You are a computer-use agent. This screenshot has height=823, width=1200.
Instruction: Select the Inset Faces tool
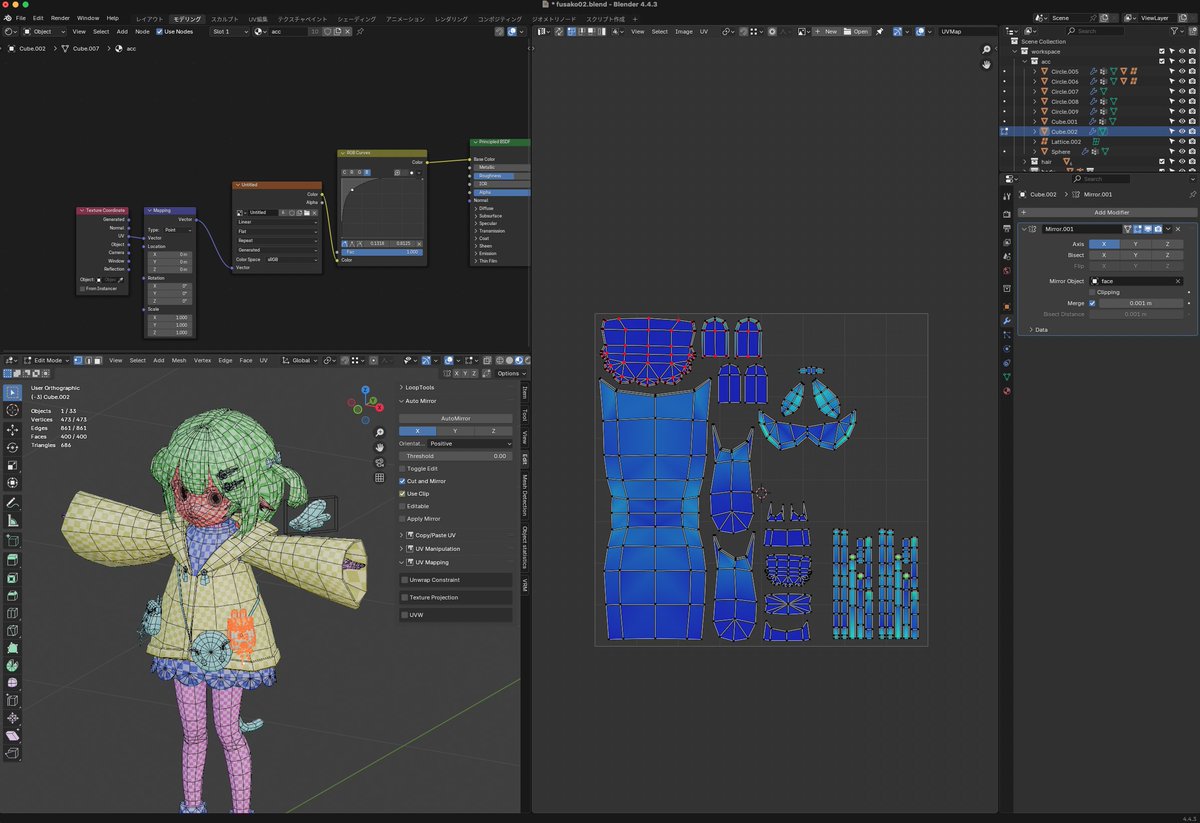(x=12, y=577)
